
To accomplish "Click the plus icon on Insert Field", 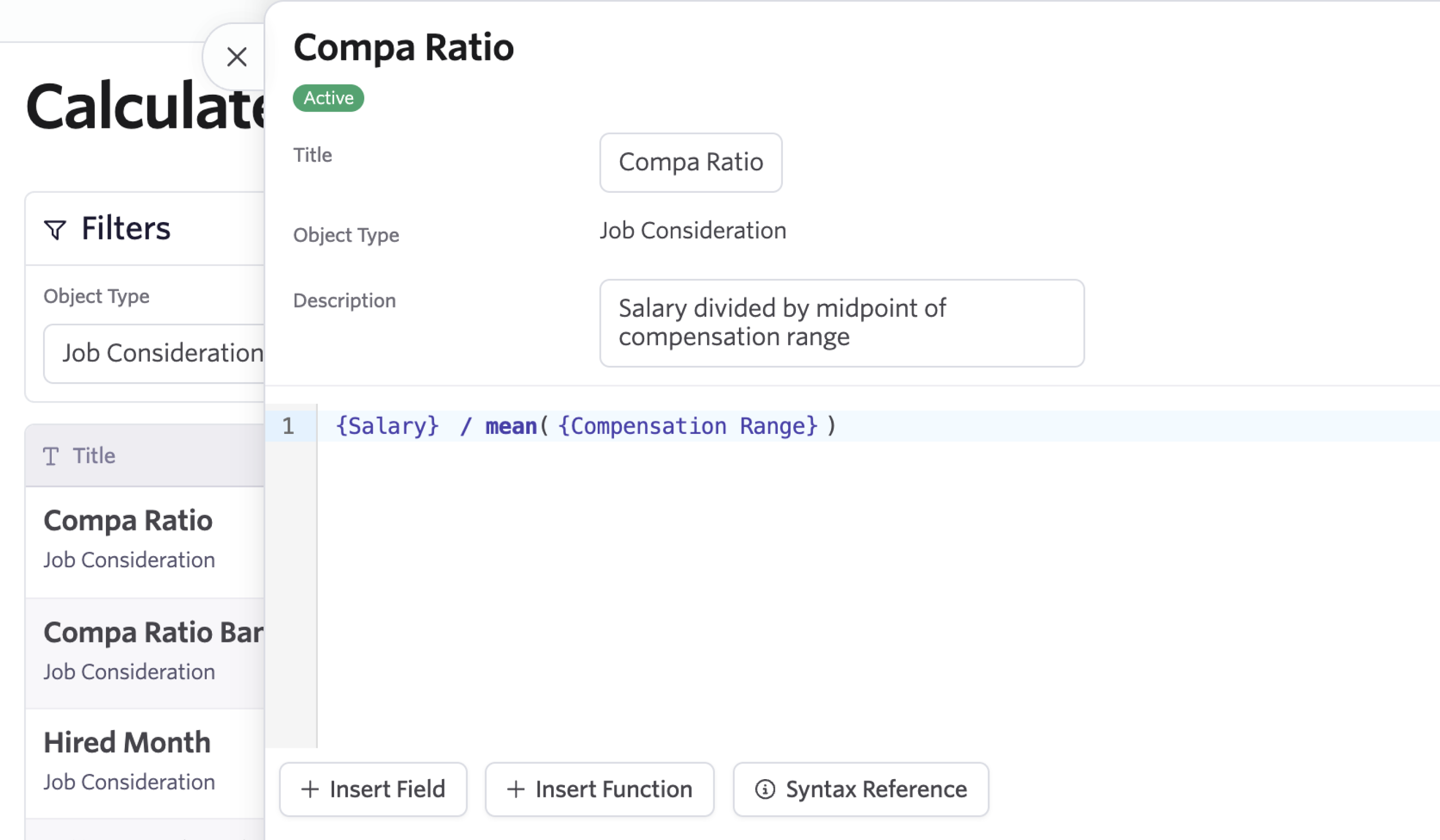I will 310,789.
